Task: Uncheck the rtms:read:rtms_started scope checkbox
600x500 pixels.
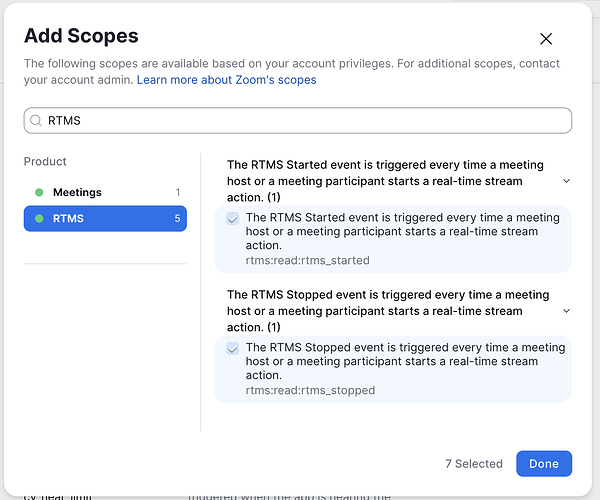Action: [x=233, y=218]
